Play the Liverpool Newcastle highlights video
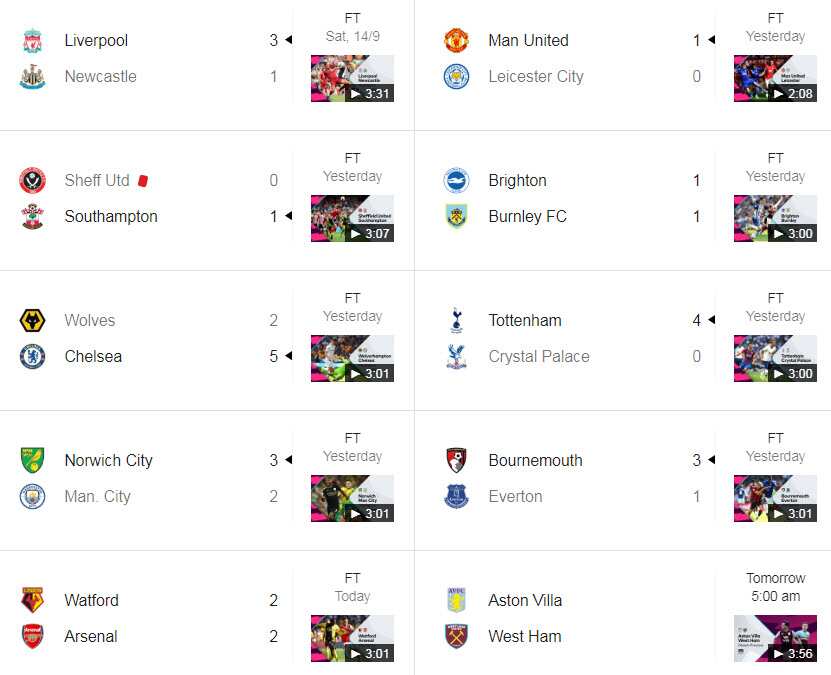This screenshot has height=675, width=831. (x=352, y=78)
